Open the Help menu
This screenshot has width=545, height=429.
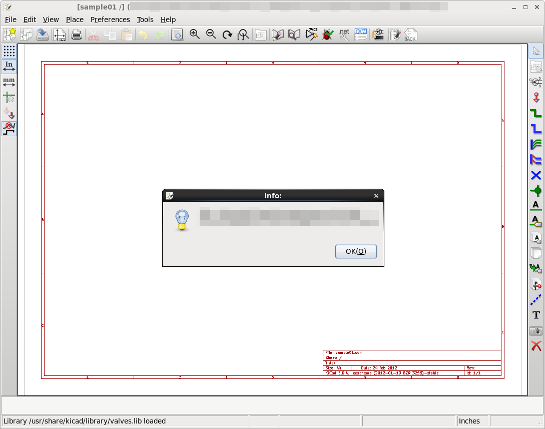click(168, 20)
